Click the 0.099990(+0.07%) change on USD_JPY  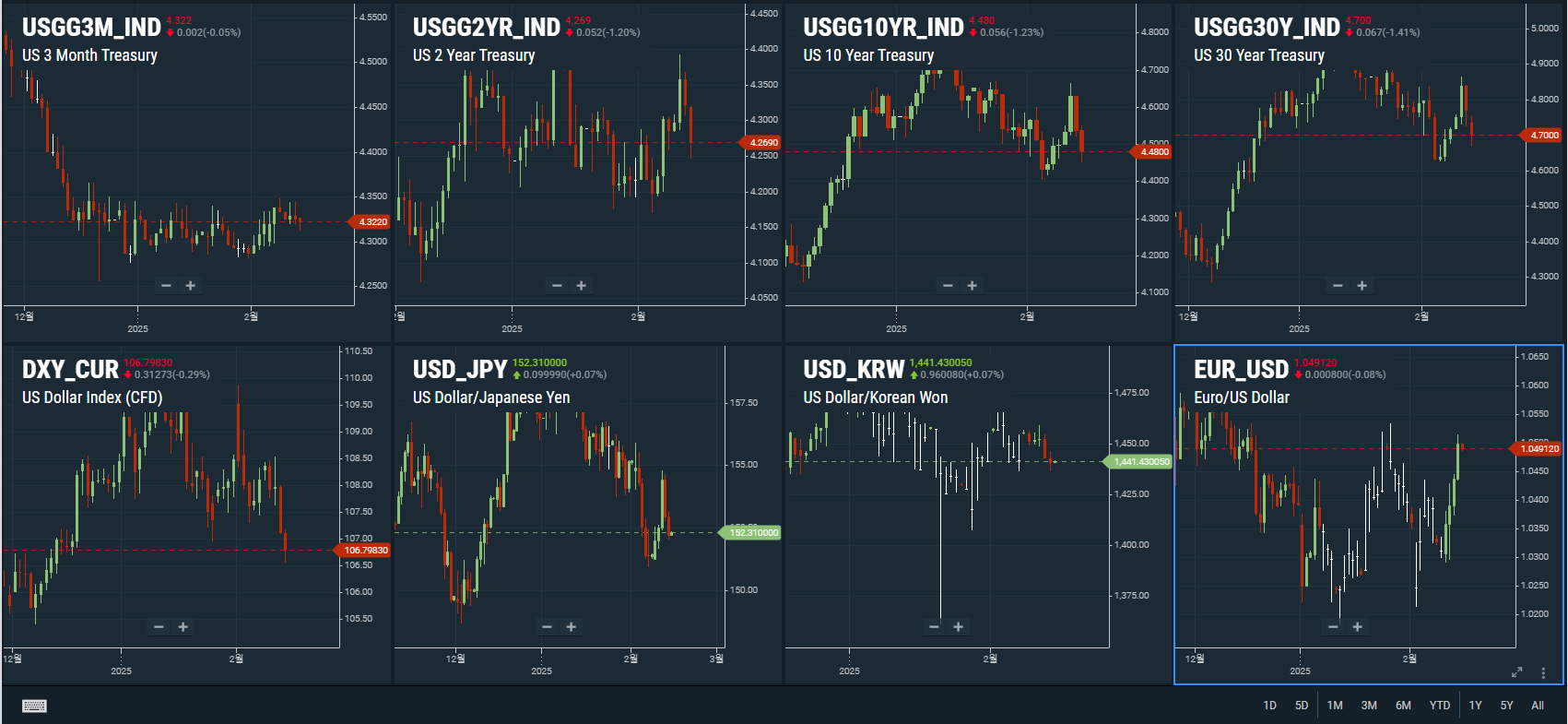tap(564, 374)
